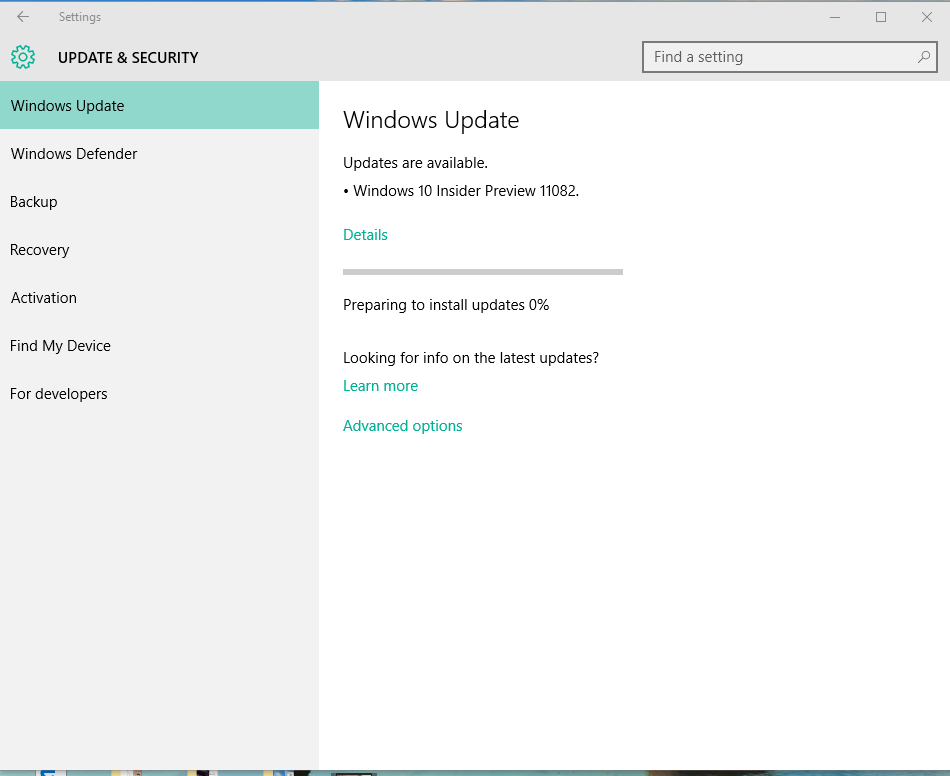
Task: Click the Update & Security gear icon
Action: (23, 57)
